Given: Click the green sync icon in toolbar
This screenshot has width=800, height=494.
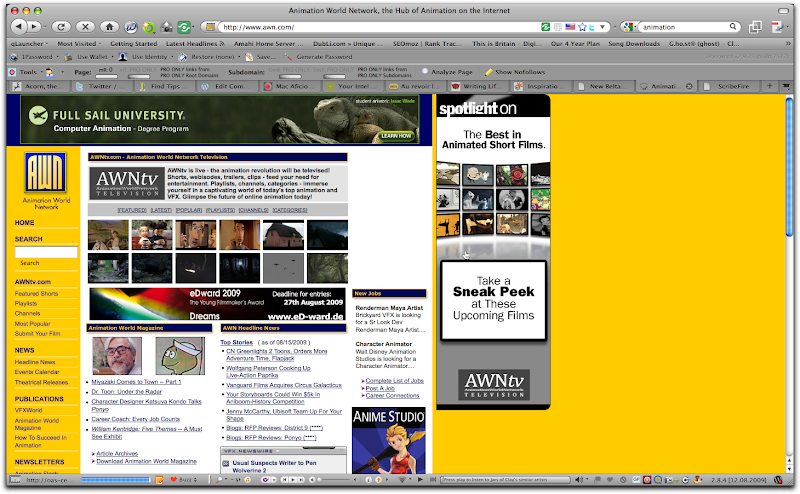Looking at the screenshot, I should 184,27.
